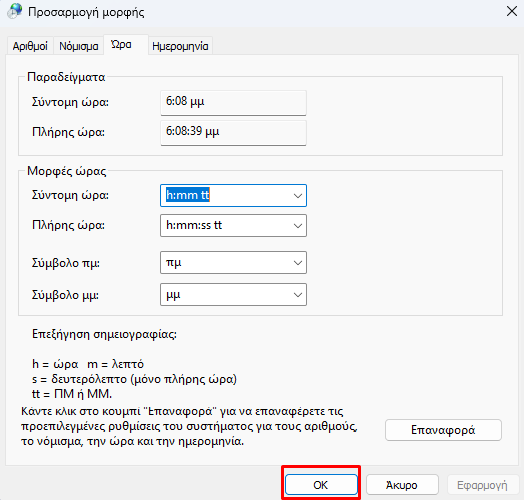Open the Πλήρης ώρα format dropdown arrow
524x500 pixels.
pos(298,226)
